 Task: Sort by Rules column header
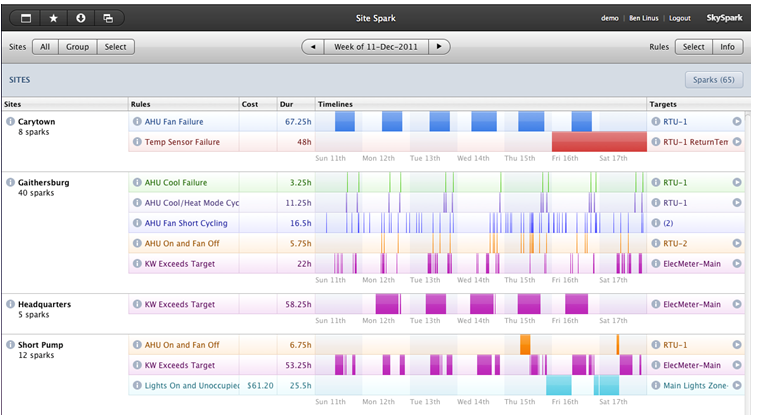(x=184, y=104)
